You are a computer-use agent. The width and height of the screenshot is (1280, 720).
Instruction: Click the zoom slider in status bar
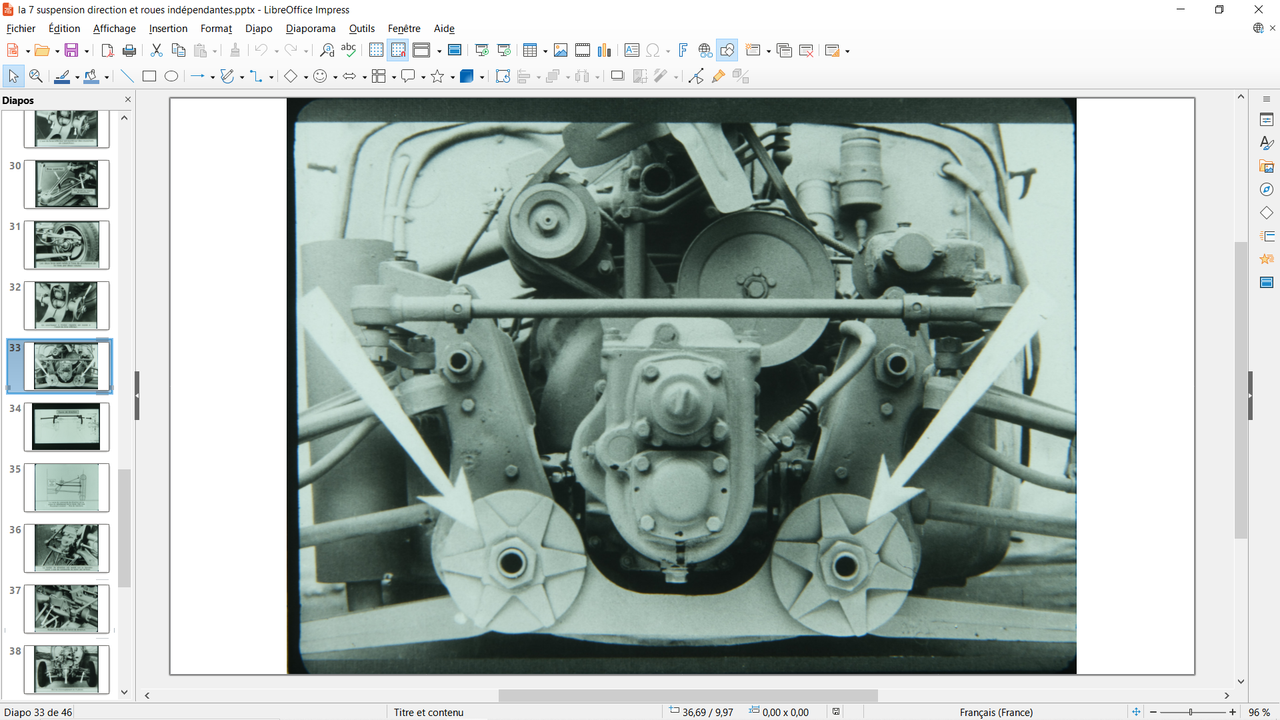coord(1190,712)
